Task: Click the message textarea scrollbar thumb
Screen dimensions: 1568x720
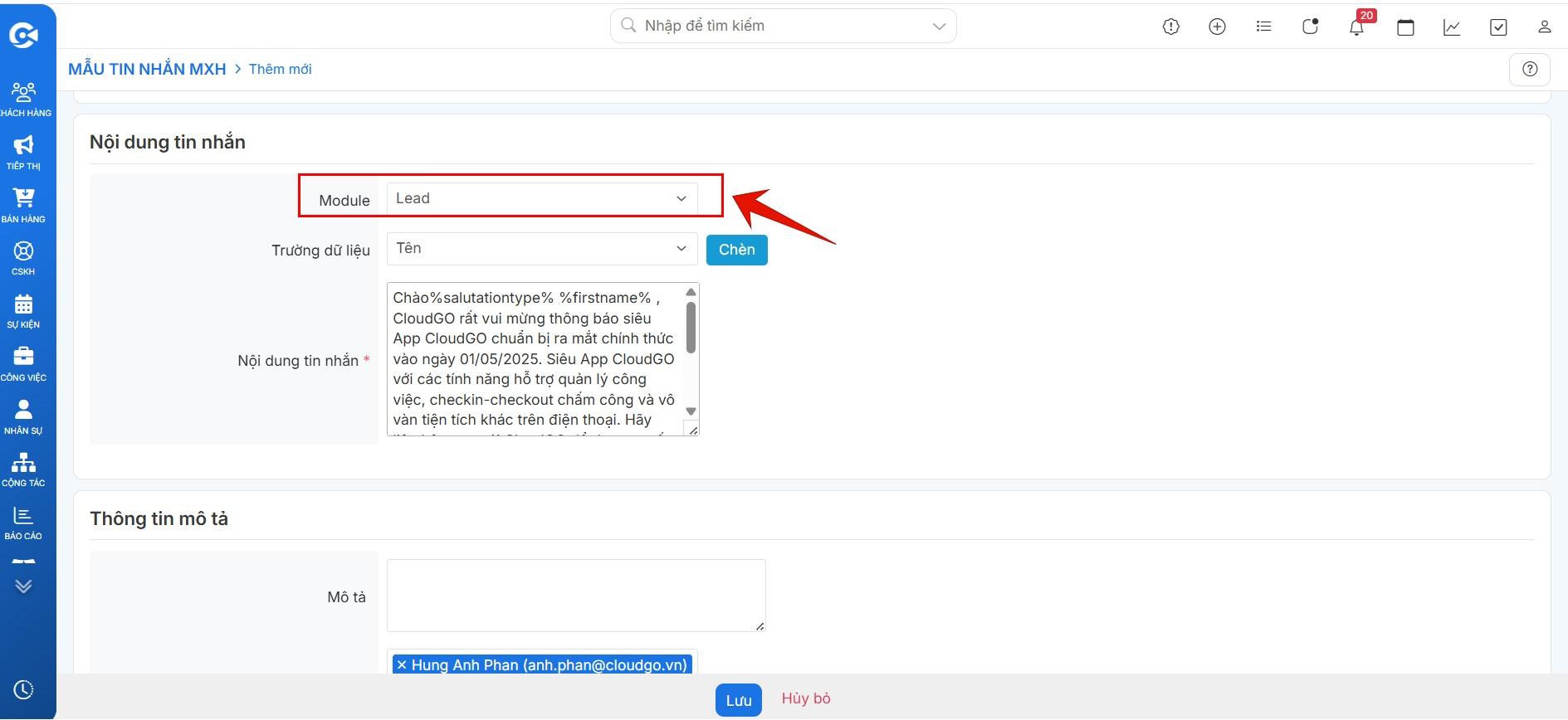Action: click(x=691, y=327)
